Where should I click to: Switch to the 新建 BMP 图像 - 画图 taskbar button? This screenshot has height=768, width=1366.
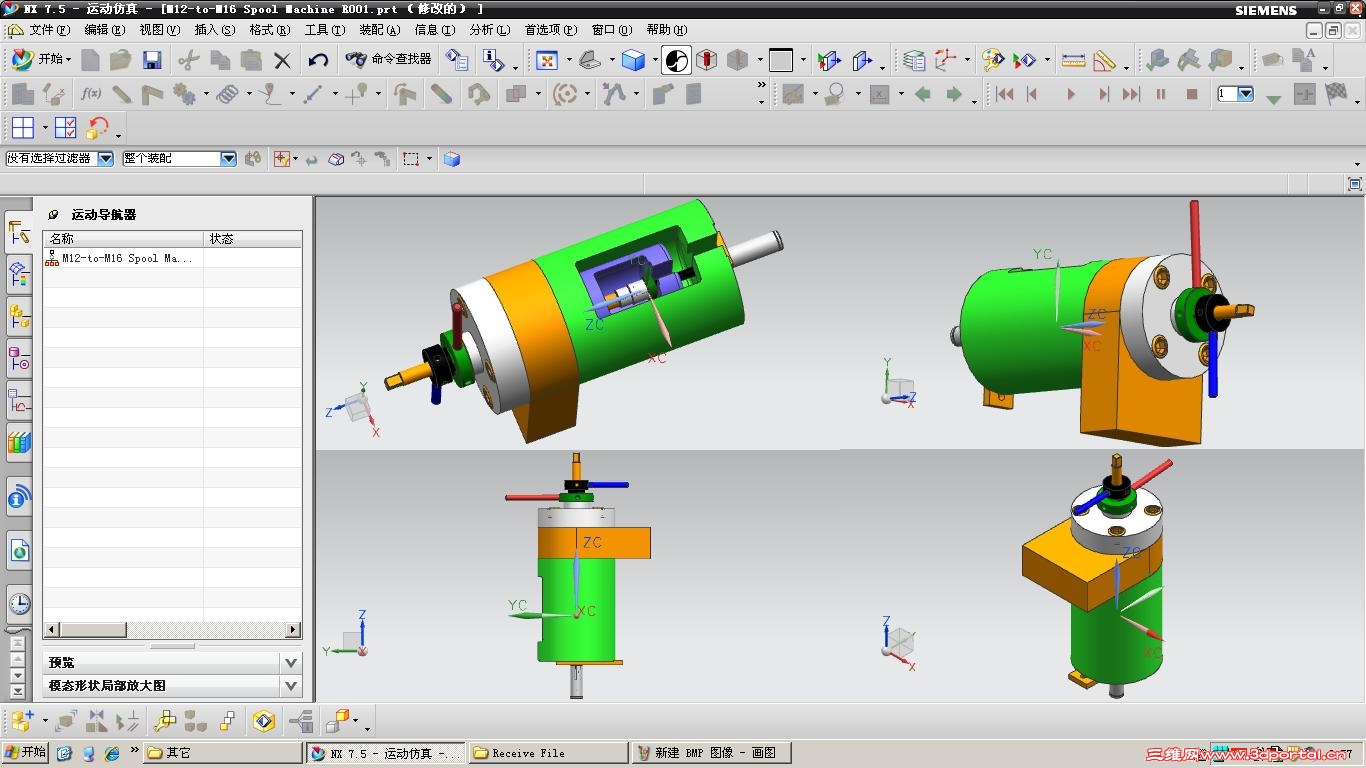click(x=712, y=753)
